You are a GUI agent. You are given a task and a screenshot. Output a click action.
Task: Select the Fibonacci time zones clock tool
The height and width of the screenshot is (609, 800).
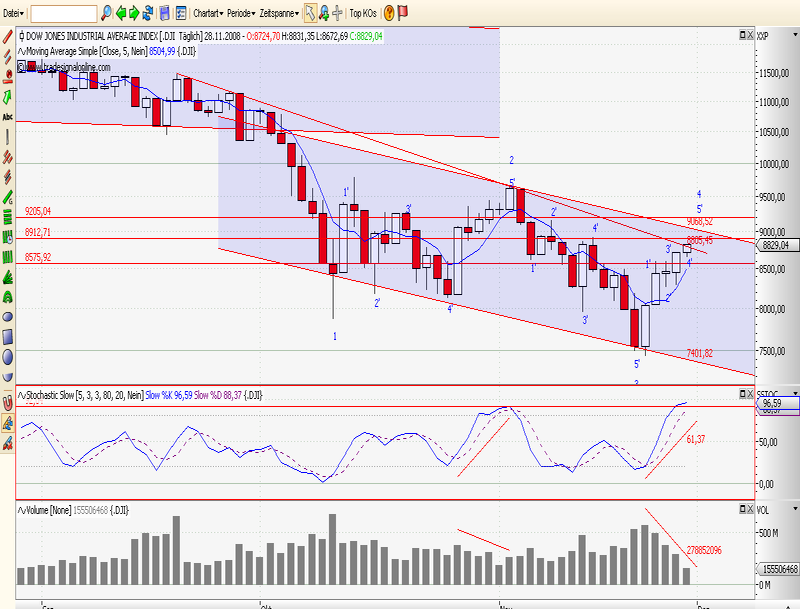pos(8,237)
